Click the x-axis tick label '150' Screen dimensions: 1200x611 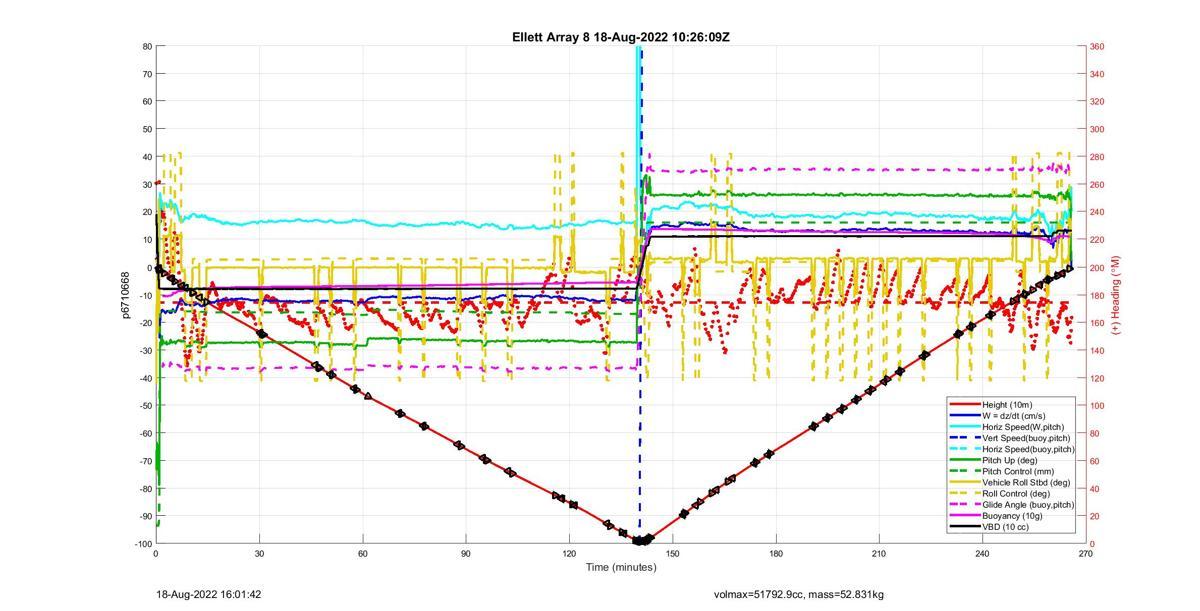[672, 553]
